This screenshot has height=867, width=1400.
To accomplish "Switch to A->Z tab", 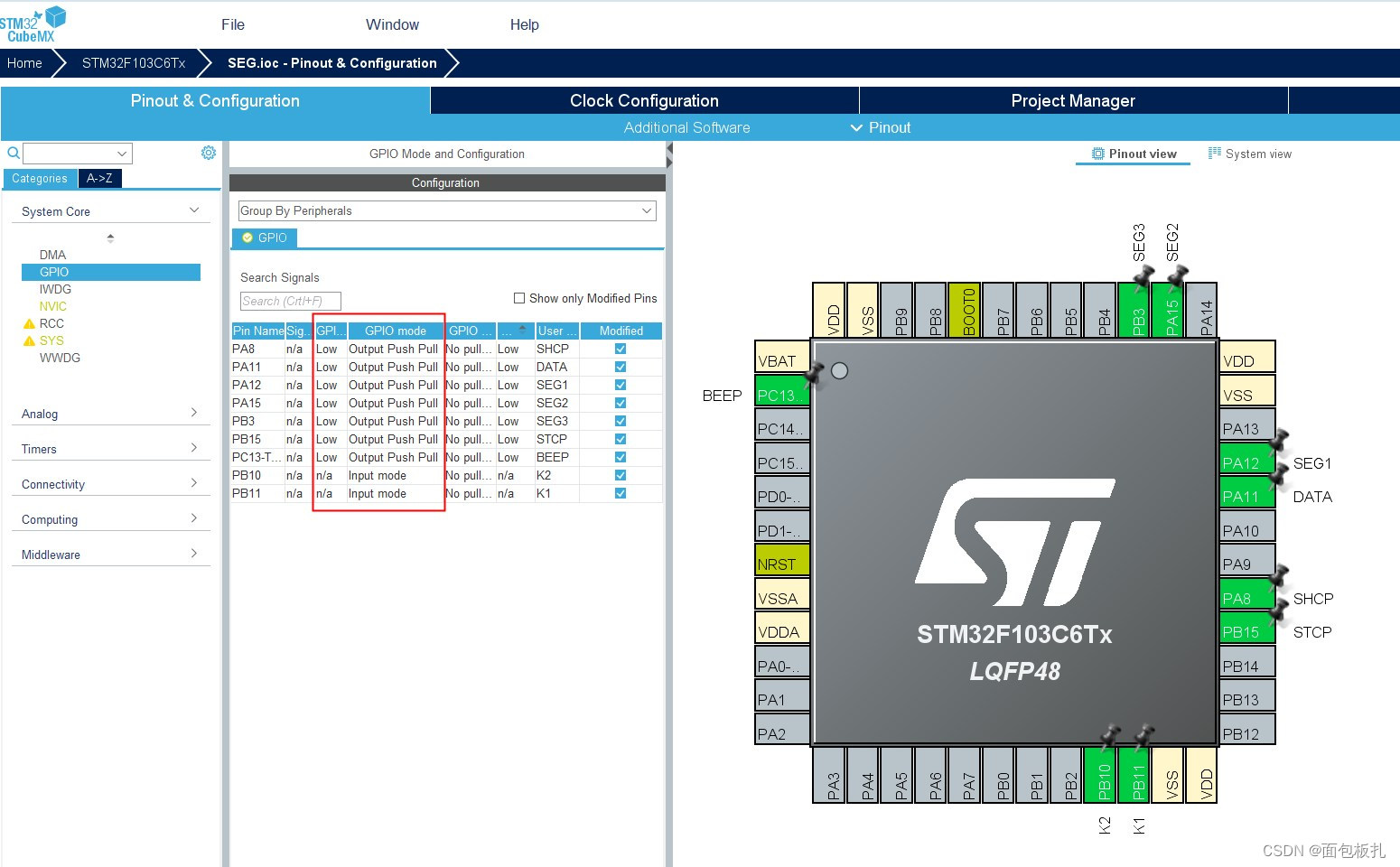I will click(99, 178).
